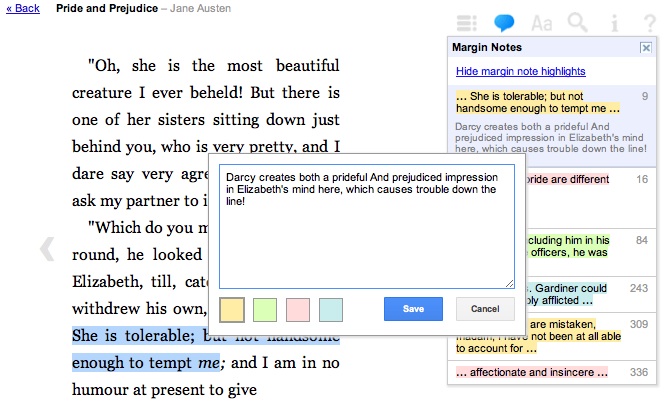Click the Margin Notes panel heading

487,47
